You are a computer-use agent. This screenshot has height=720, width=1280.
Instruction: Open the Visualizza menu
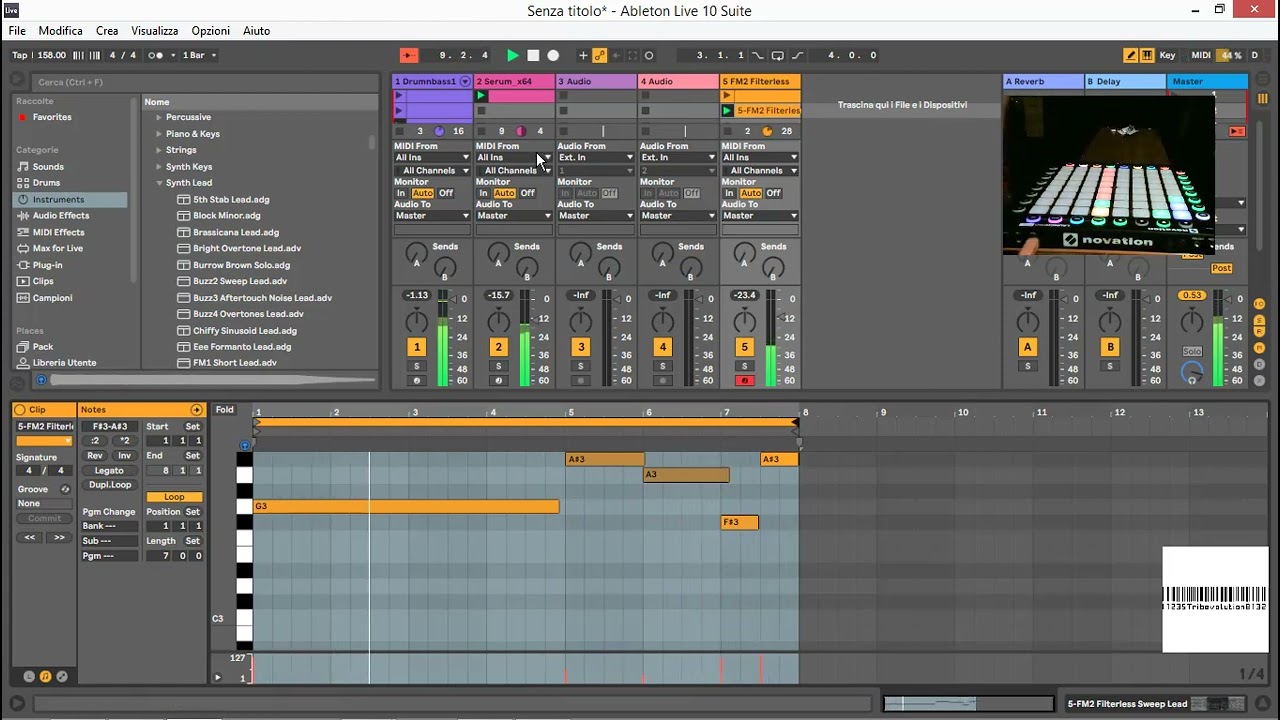tap(154, 31)
